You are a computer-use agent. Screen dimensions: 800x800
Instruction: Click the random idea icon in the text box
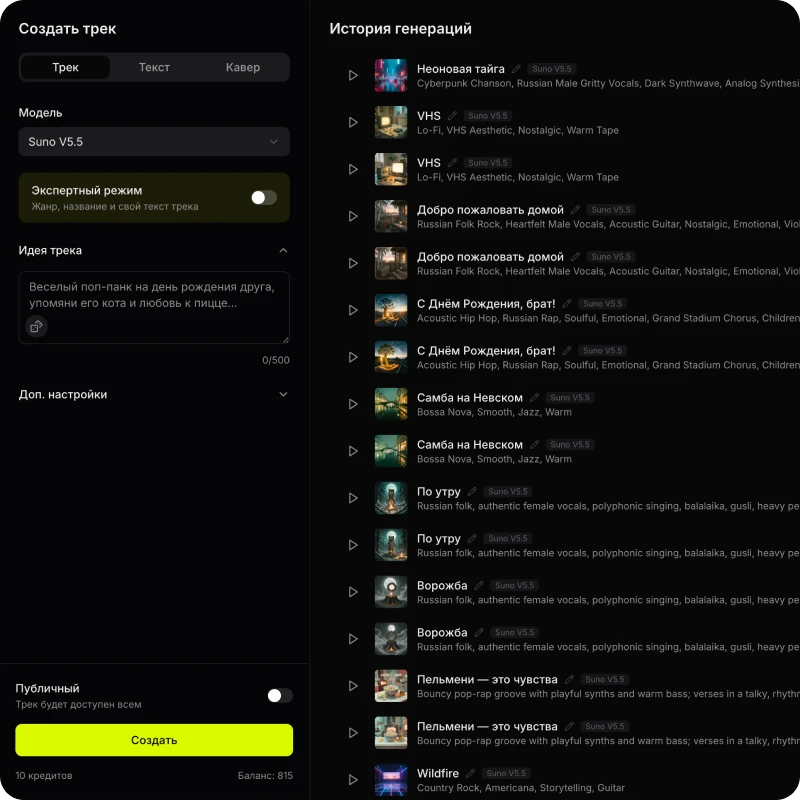point(36,326)
